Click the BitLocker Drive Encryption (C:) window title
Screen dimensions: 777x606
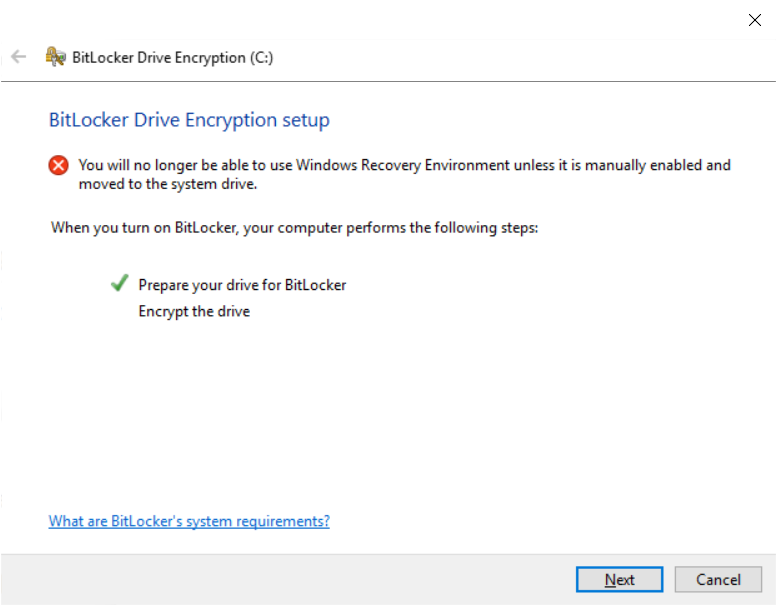pos(172,57)
